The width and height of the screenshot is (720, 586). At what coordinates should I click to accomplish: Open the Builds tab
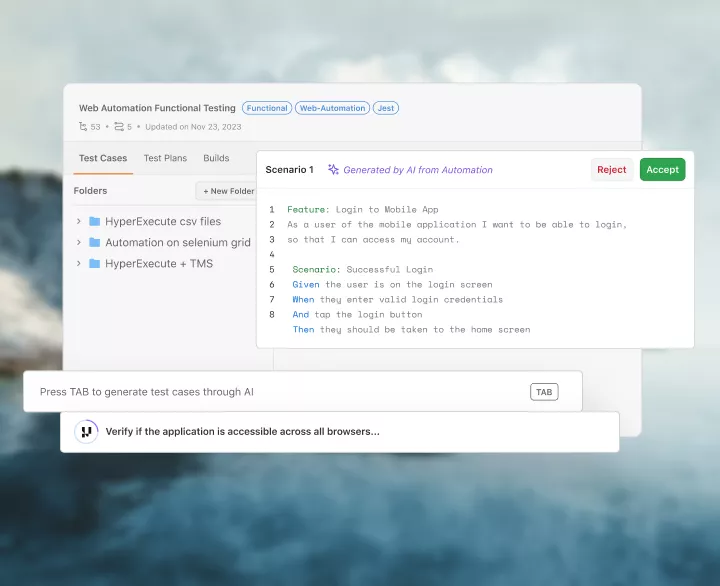216,158
